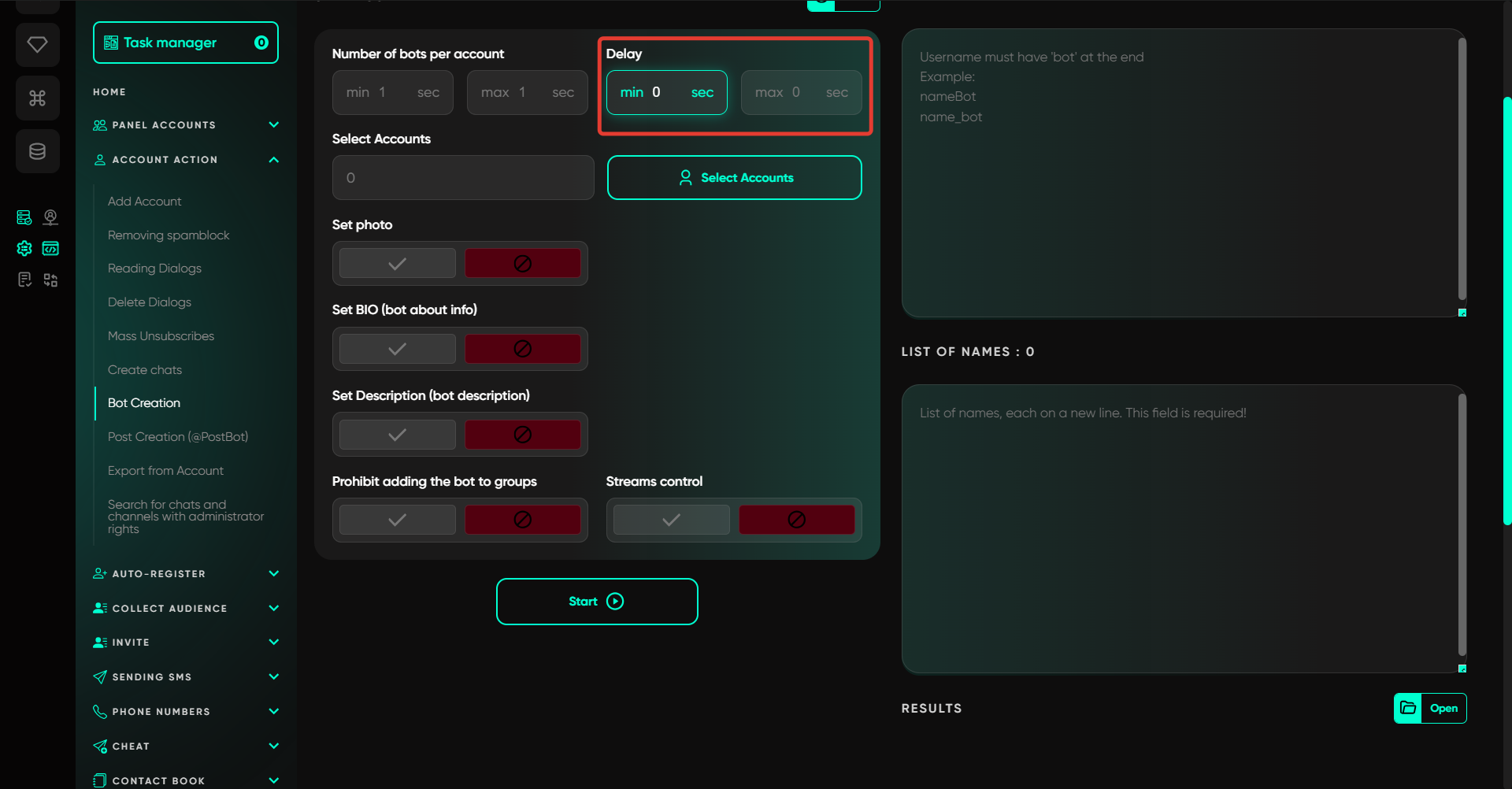Open results folder icon button
1512x789 pixels.
coord(1408,708)
